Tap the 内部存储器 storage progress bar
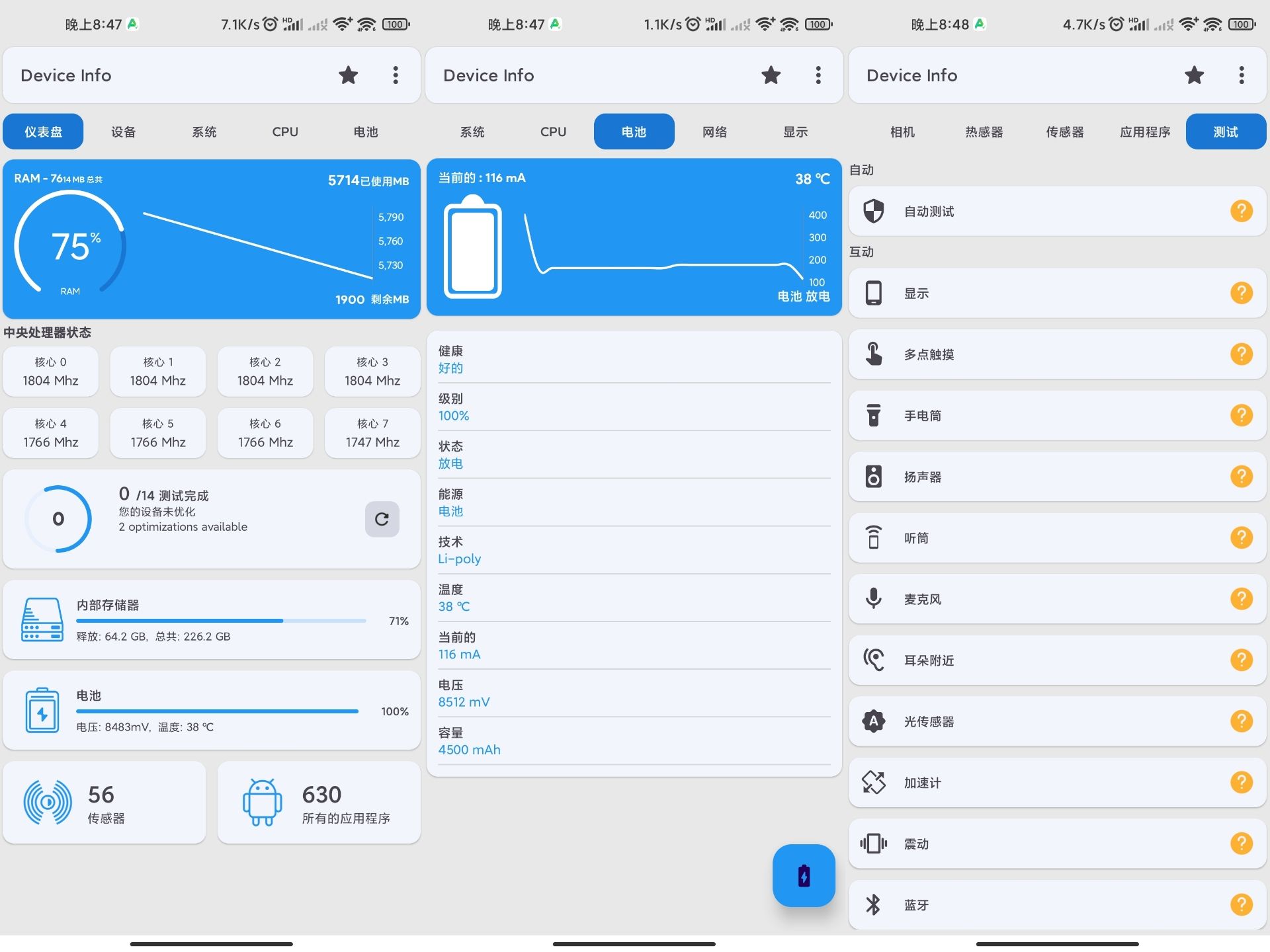This screenshot has height=952, width=1270. coord(221,621)
